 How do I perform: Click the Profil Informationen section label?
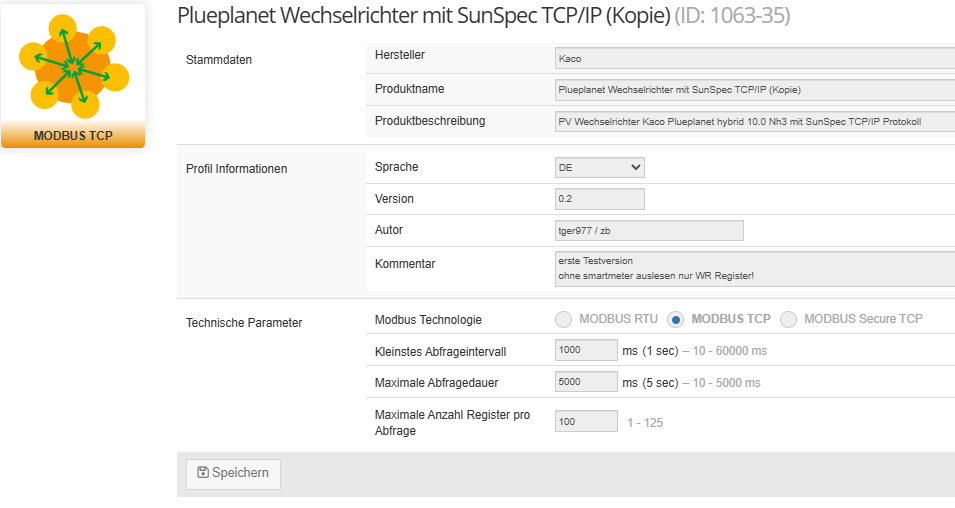(236, 169)
